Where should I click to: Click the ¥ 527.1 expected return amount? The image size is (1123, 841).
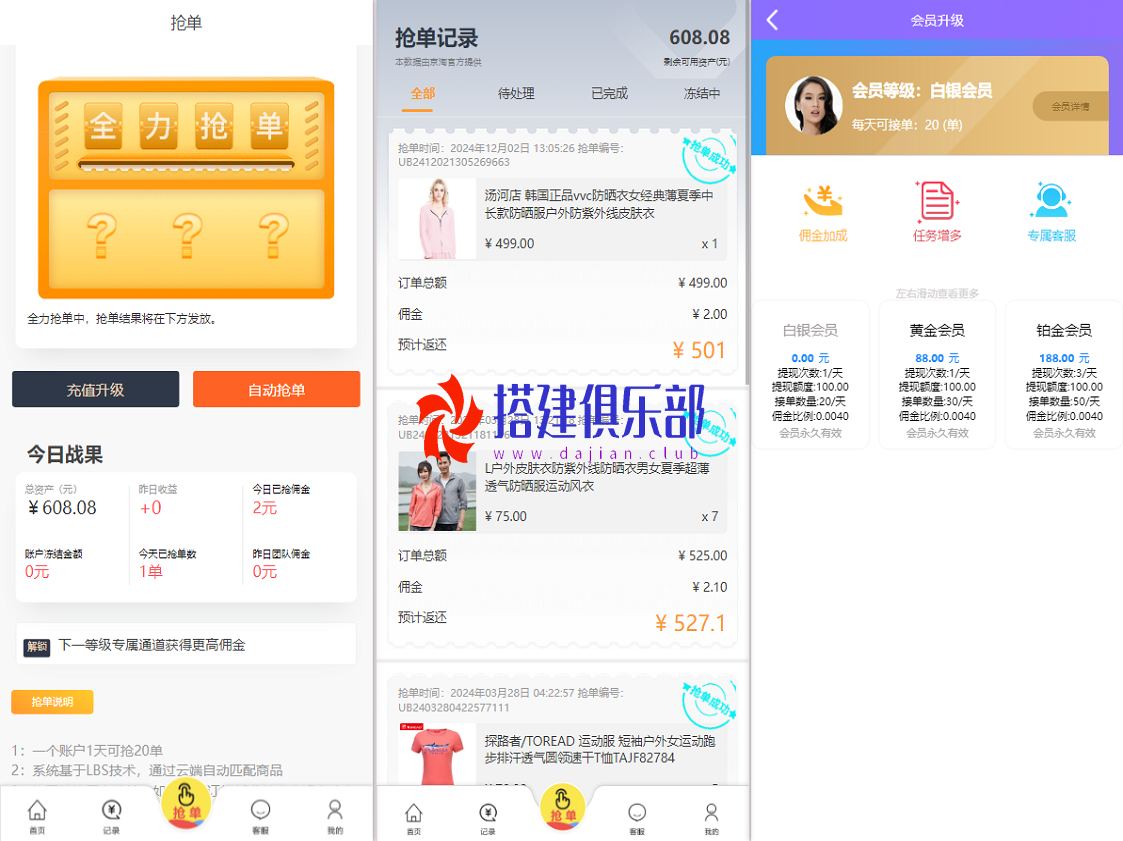pos(690,623)
